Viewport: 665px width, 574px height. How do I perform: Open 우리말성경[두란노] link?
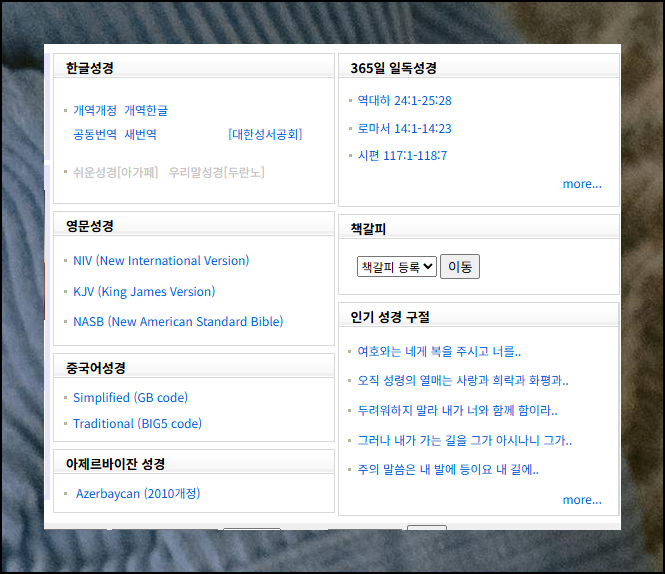pyautogui.click(x=217, y=172)
